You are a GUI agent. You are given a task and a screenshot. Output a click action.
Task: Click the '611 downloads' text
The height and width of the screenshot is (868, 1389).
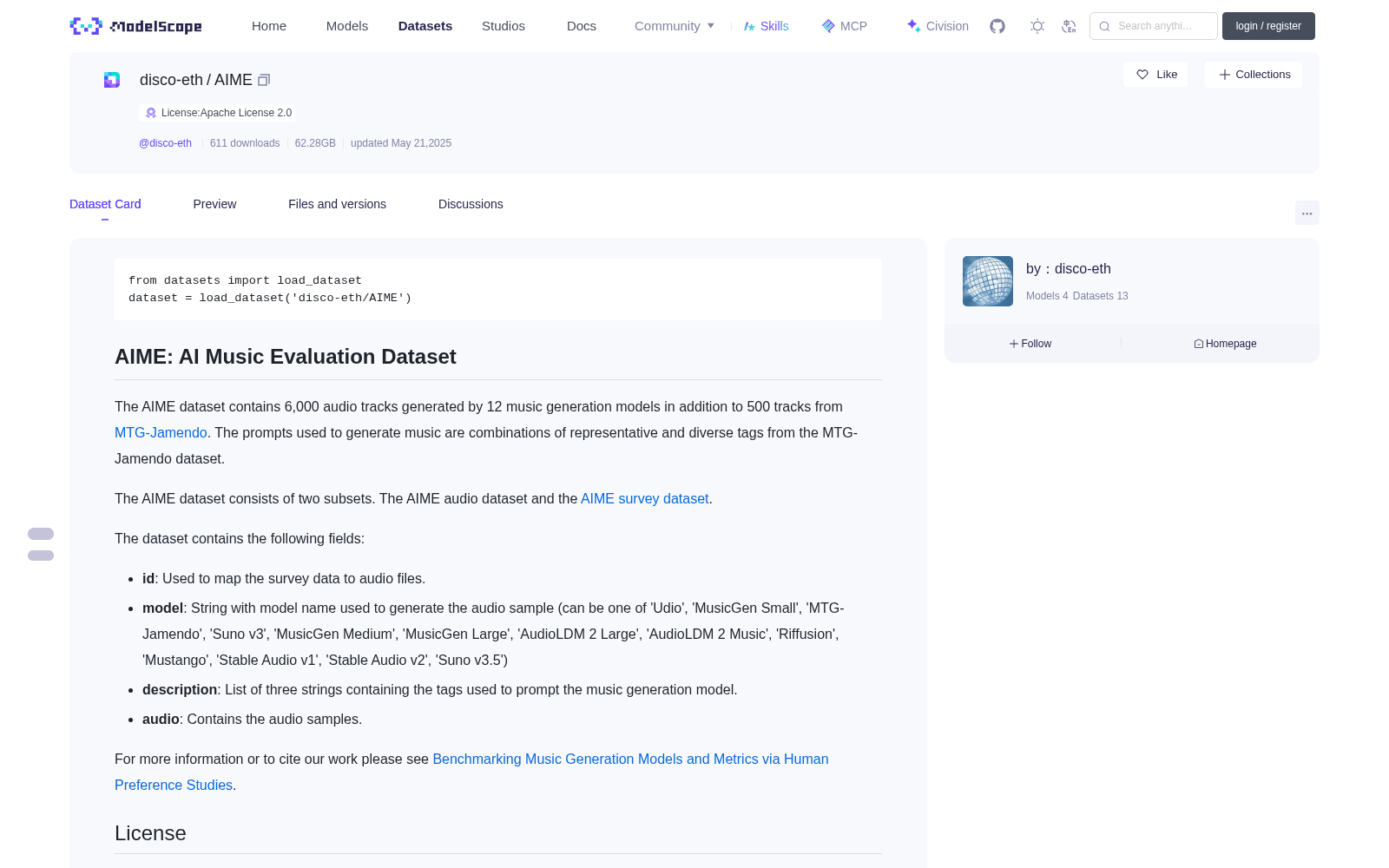click(245, 143)
